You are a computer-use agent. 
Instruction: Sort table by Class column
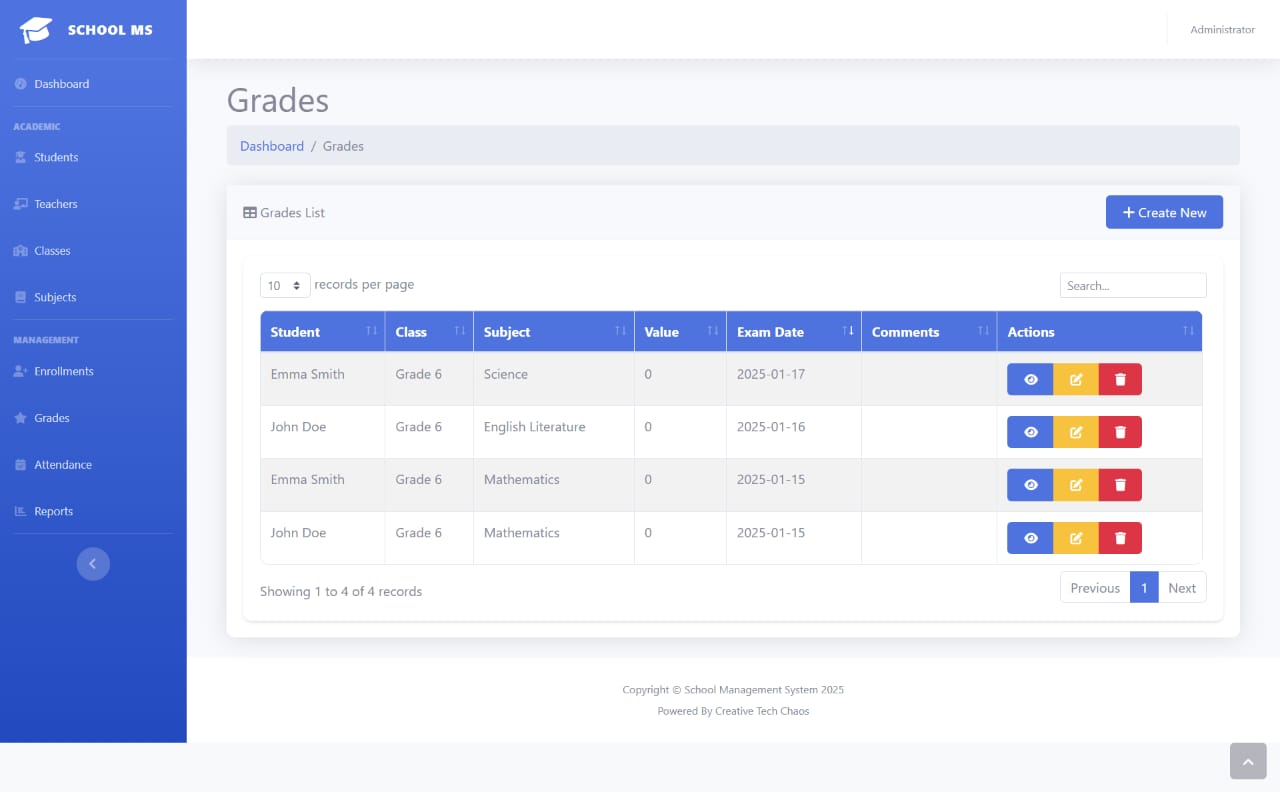[x=429, y=332]
